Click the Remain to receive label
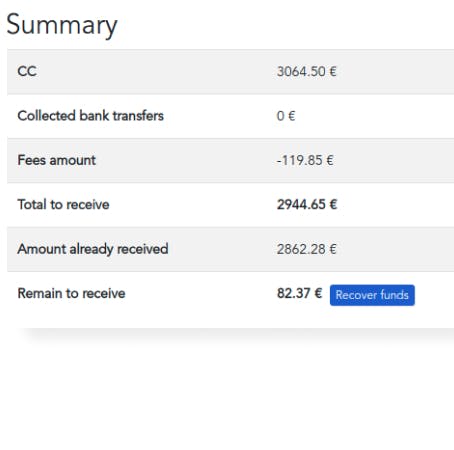This screenshot has height=450, width=454. [71, 293]
